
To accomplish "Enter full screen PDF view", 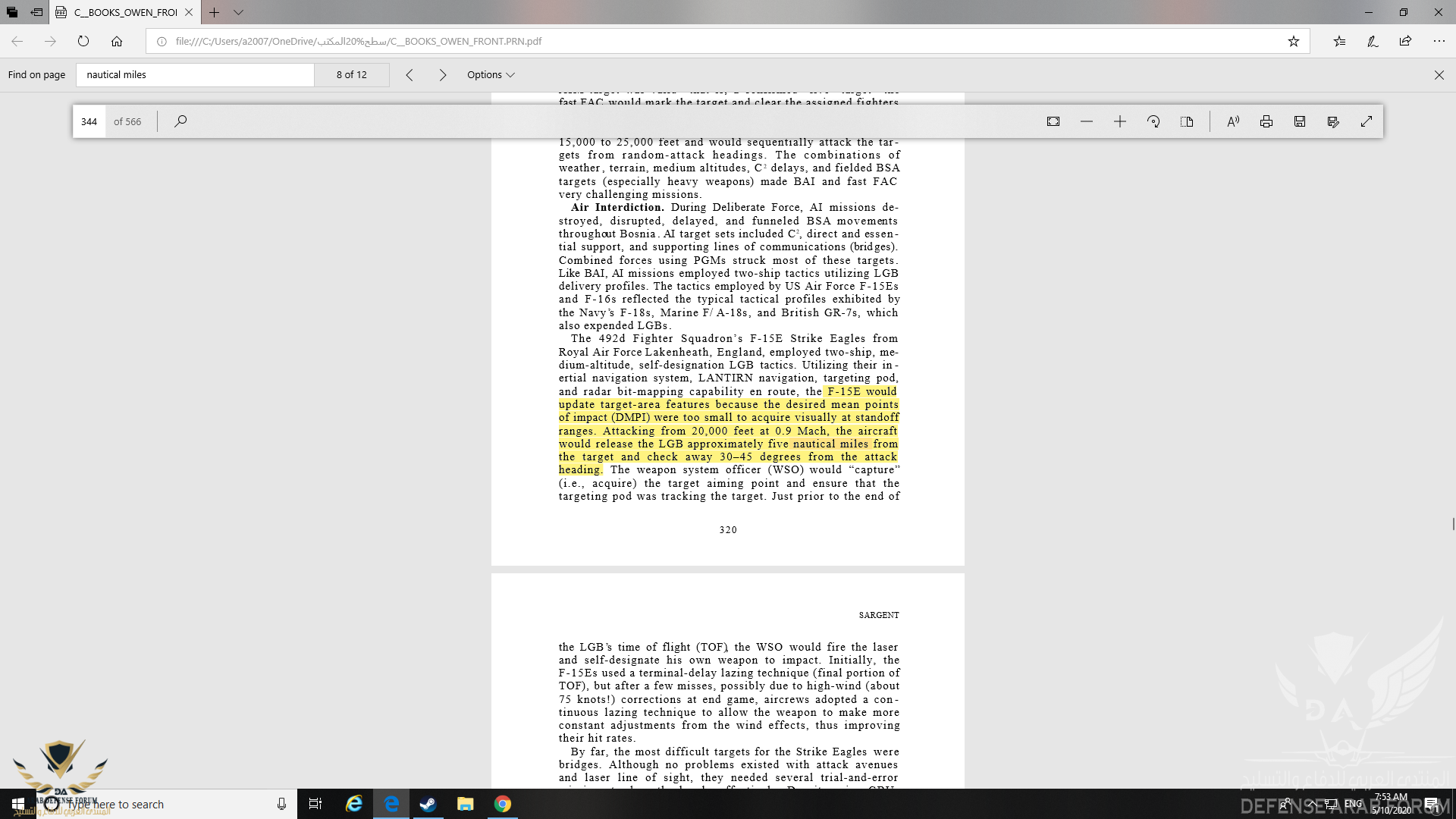I will click(1367, 121).
